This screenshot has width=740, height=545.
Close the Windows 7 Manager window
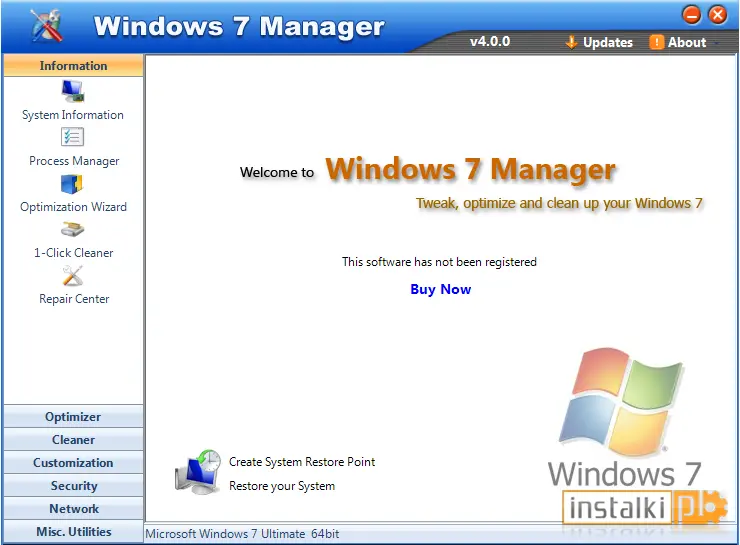(718, 15)
